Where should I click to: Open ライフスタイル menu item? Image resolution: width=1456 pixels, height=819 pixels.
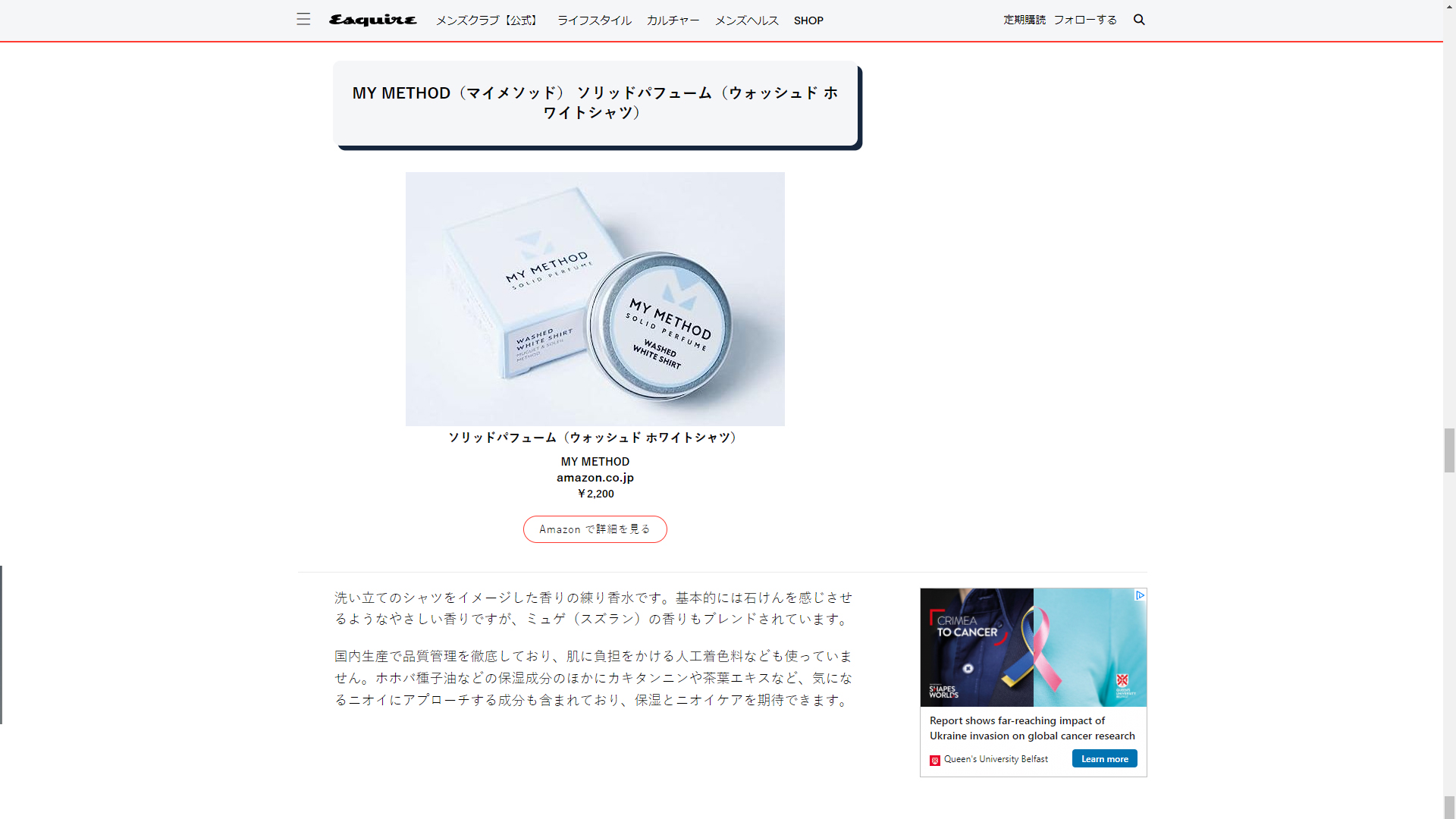[594, 20]
